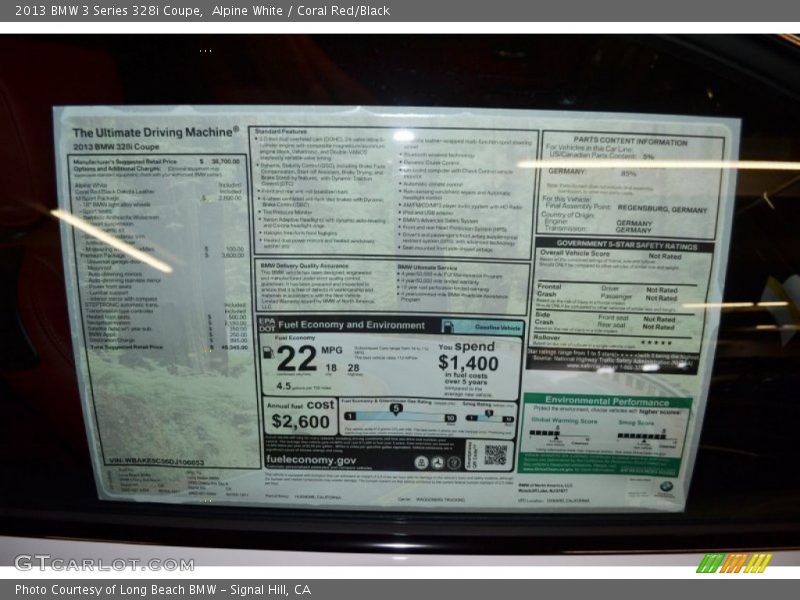Click the 'Environmental Performance' green header
The width and height of the screenshot is (800, 600).
pyautogui.click(x=607, y=401)
